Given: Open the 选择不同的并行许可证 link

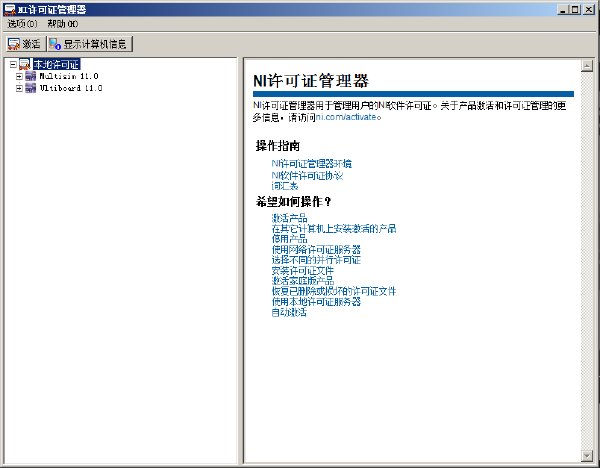Looking at the screenshot, I should 316,260.
